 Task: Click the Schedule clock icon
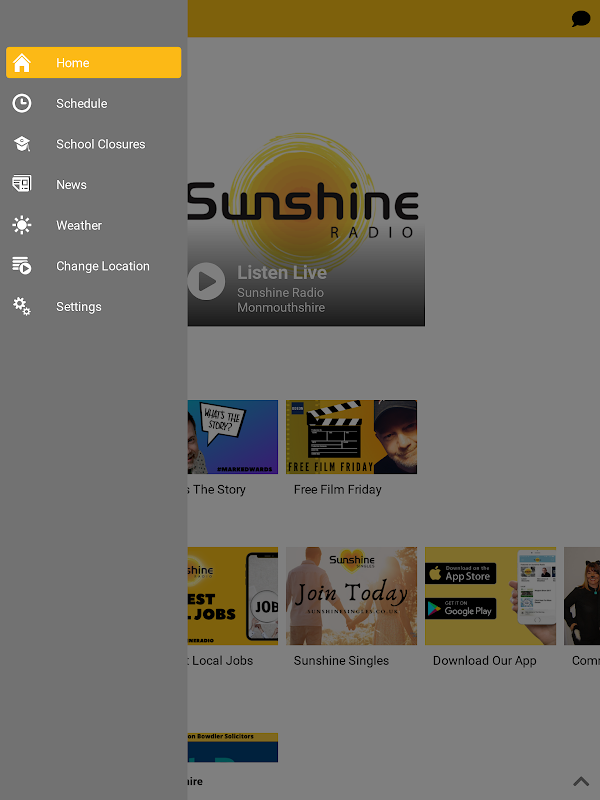(x=22, y=103)
